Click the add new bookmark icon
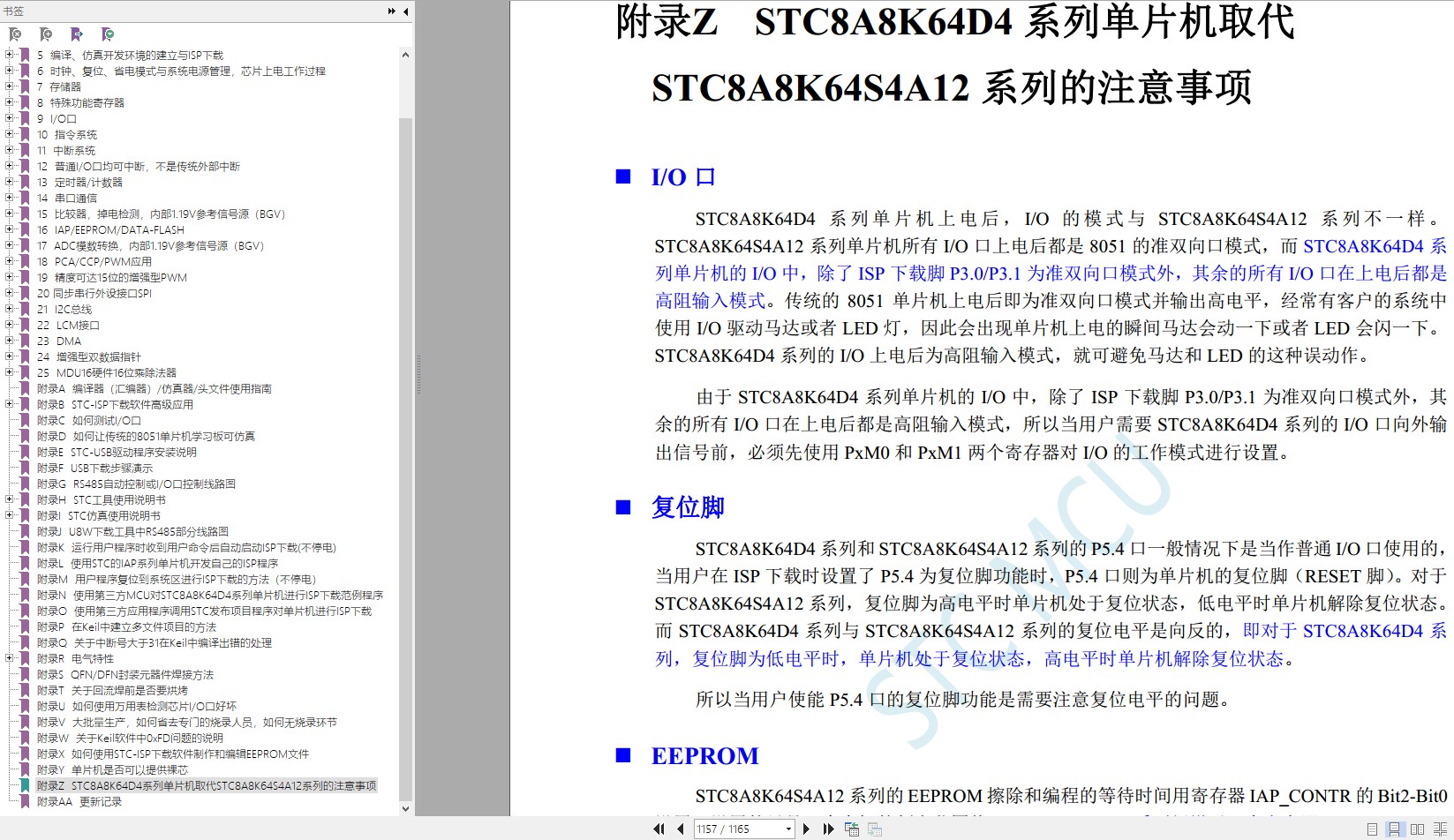 [x=46, y=34]
